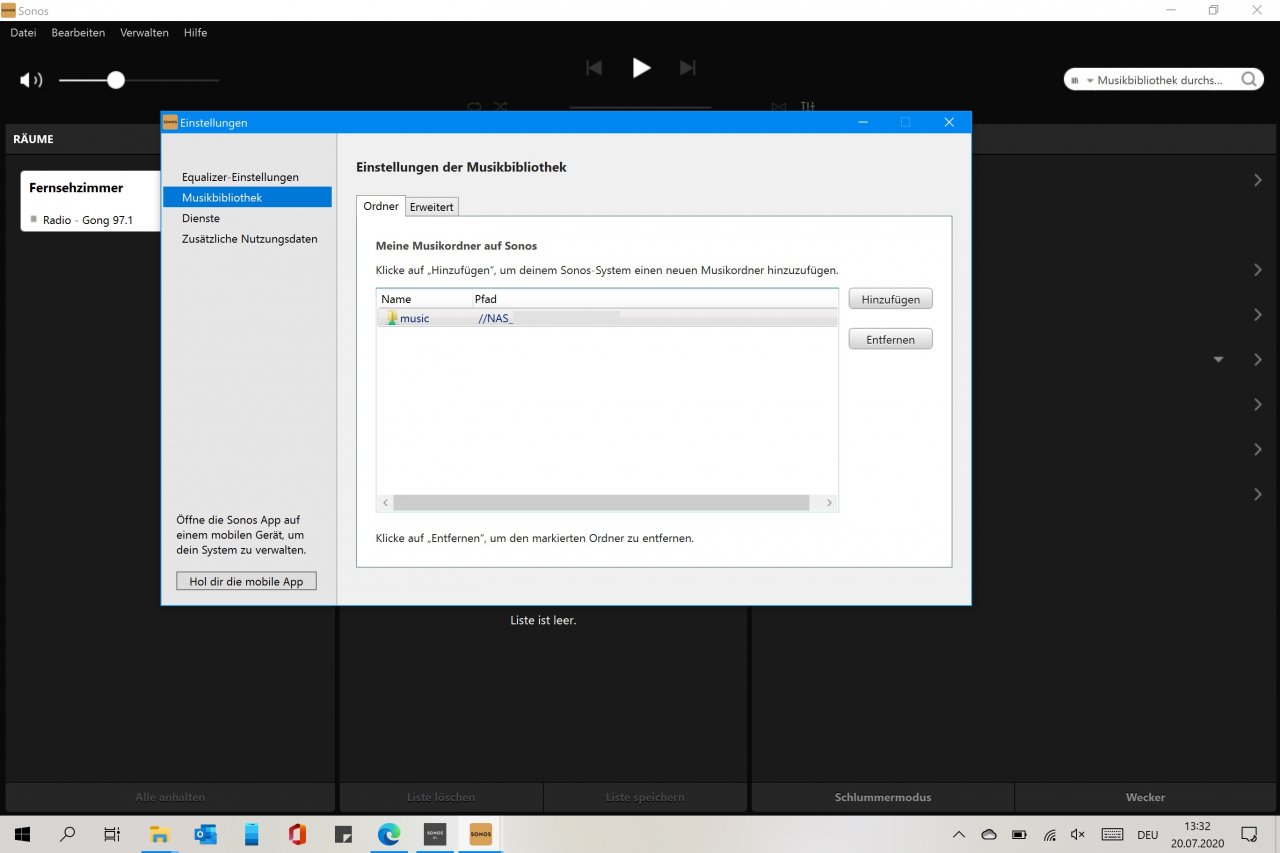Click the muted system volume tray icon
This screenshot has height=853, width=1280.
[1078, 834]
